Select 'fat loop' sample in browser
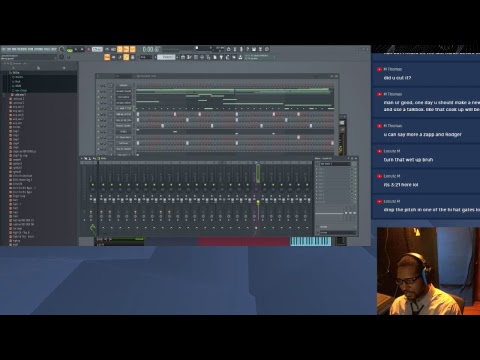480x360 pixels. [16, 228]
